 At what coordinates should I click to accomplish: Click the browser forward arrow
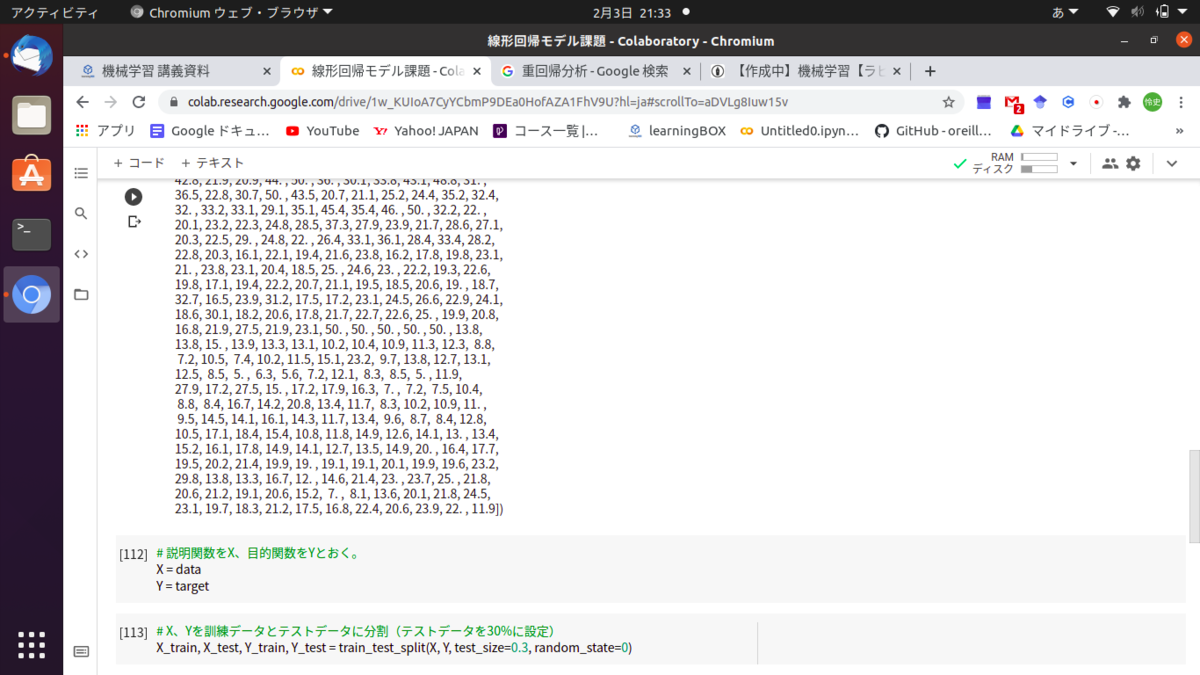110,102
